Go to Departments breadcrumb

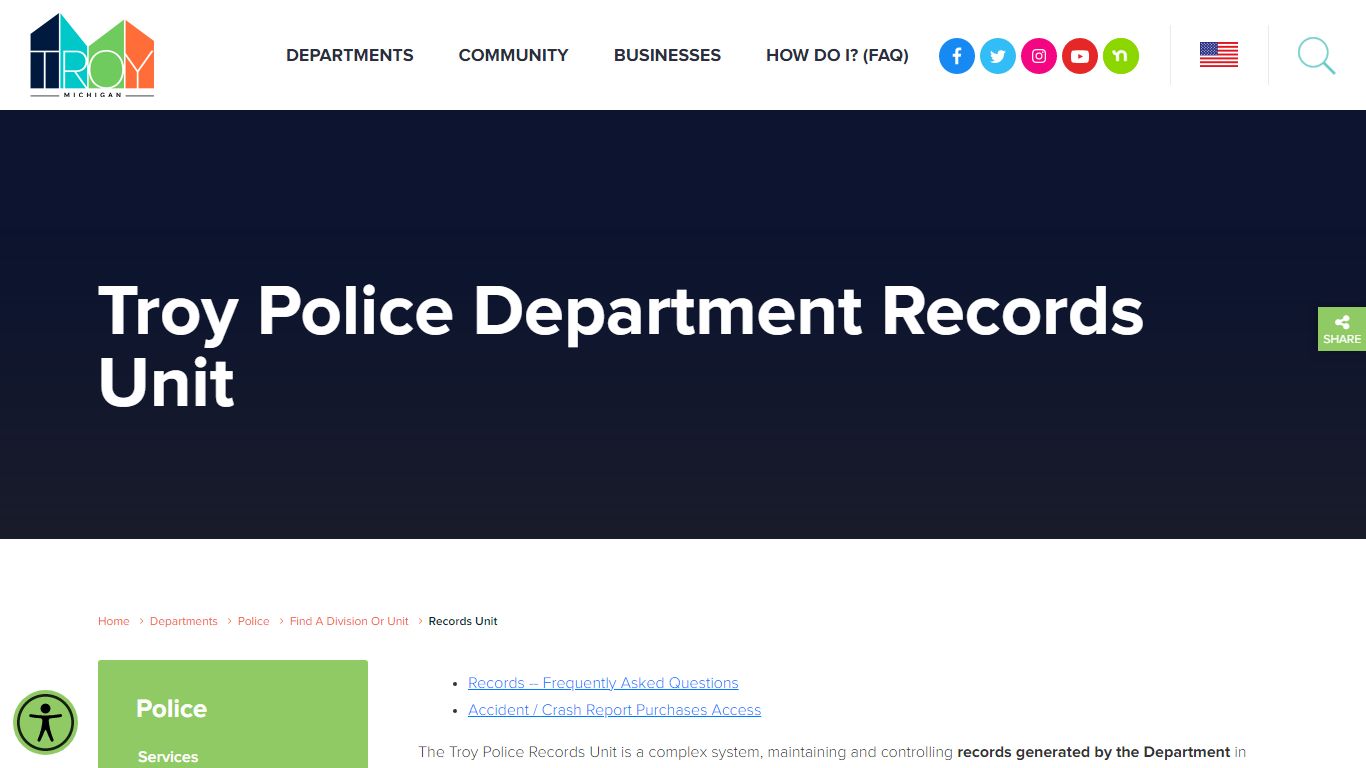184,621
